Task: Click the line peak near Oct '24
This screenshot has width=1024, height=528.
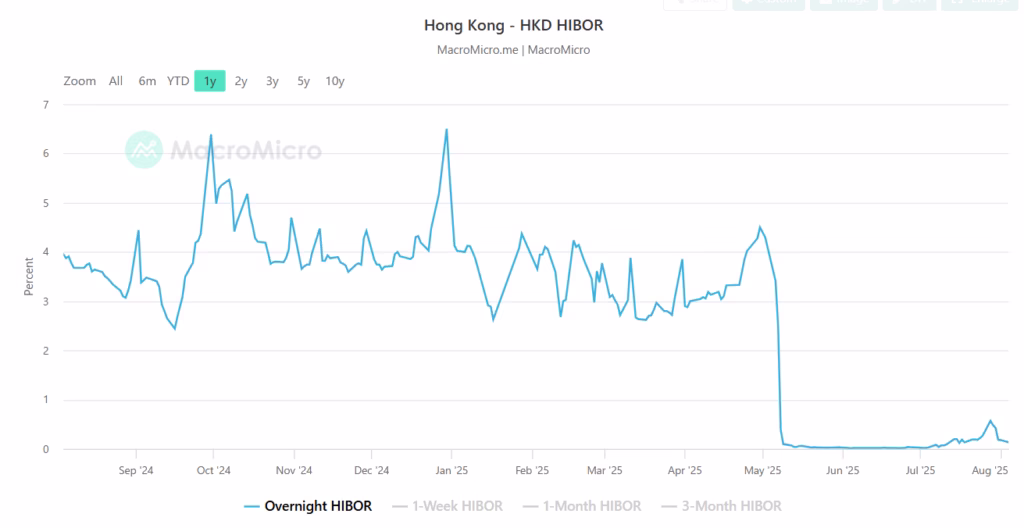Action: click(x=210, y=135)
